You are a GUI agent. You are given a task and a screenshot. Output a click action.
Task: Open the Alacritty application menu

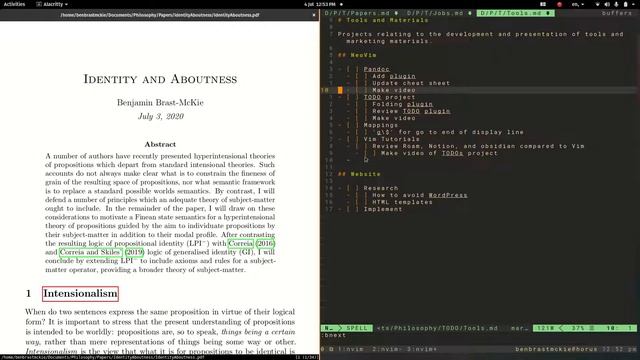point(52,4)
